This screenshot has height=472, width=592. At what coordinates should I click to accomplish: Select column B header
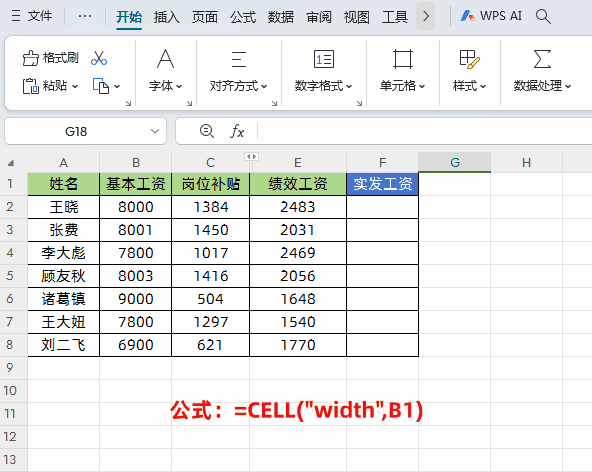pos(136,163)
